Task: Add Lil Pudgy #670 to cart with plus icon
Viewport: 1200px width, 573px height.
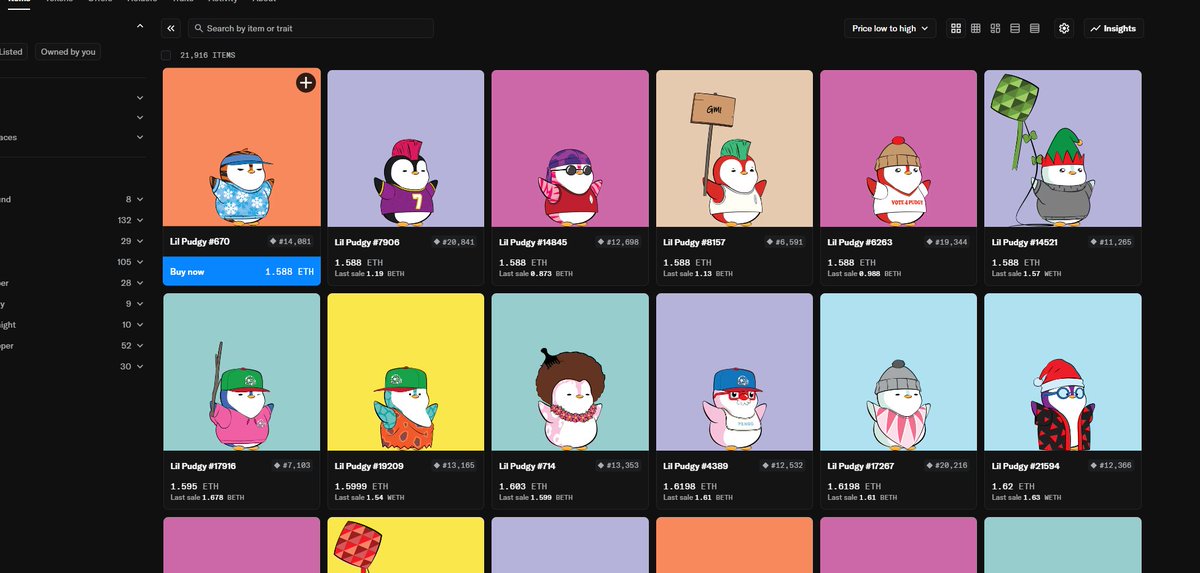Action: click(x=306, y=83)
